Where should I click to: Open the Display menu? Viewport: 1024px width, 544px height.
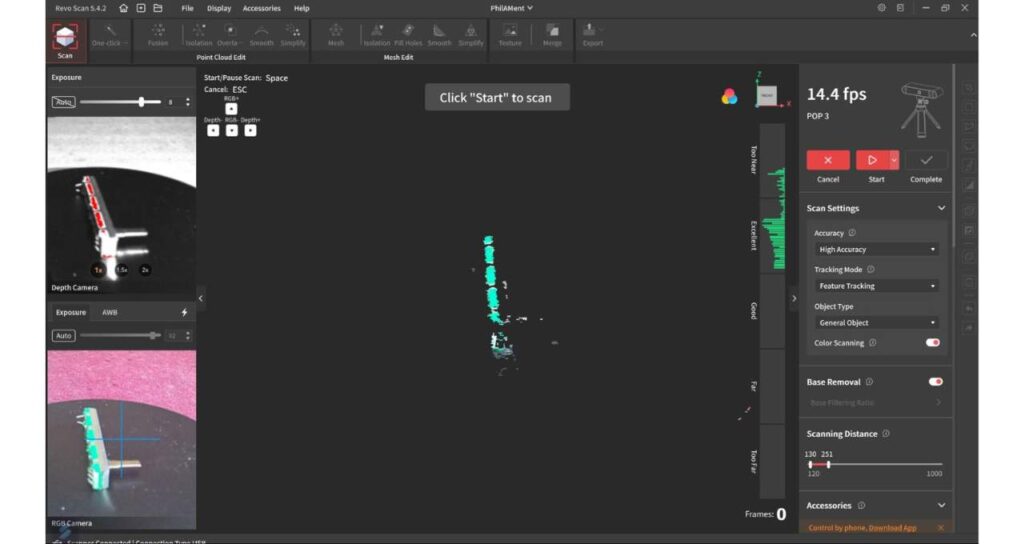click(219, 8)
